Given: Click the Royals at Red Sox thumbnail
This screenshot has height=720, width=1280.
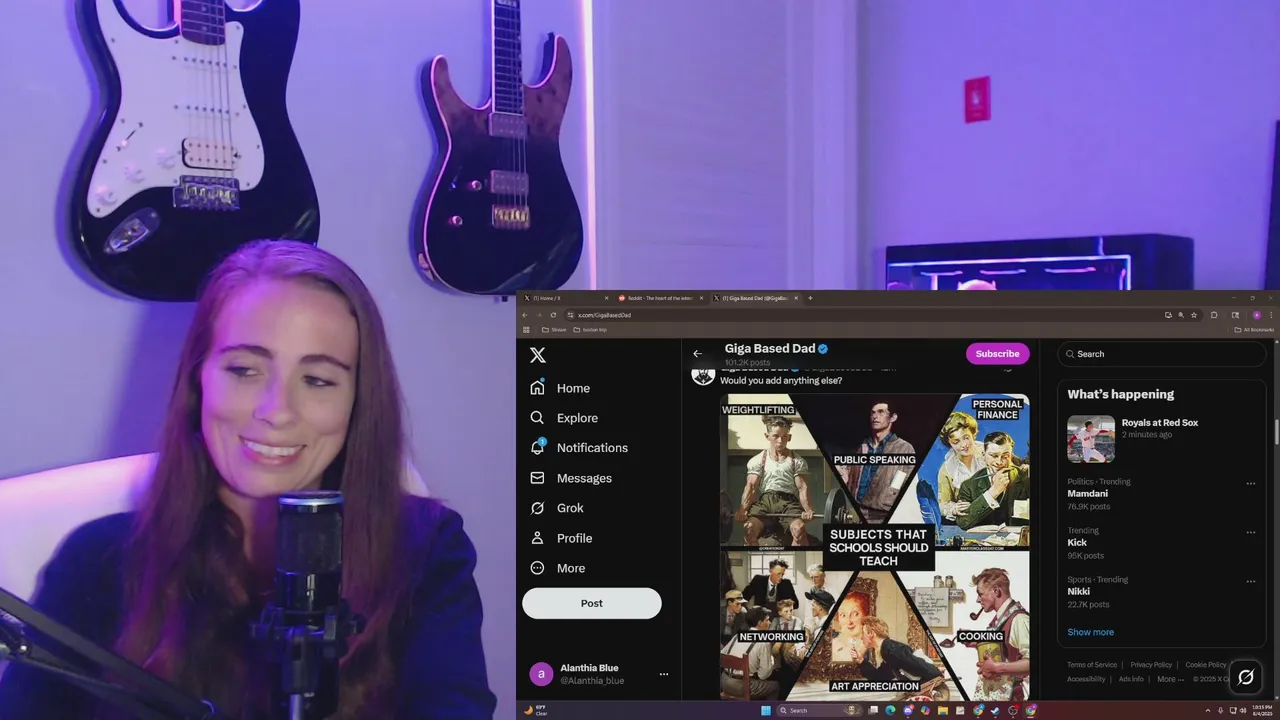Looking at the screenshot, I should (1091, 439).
